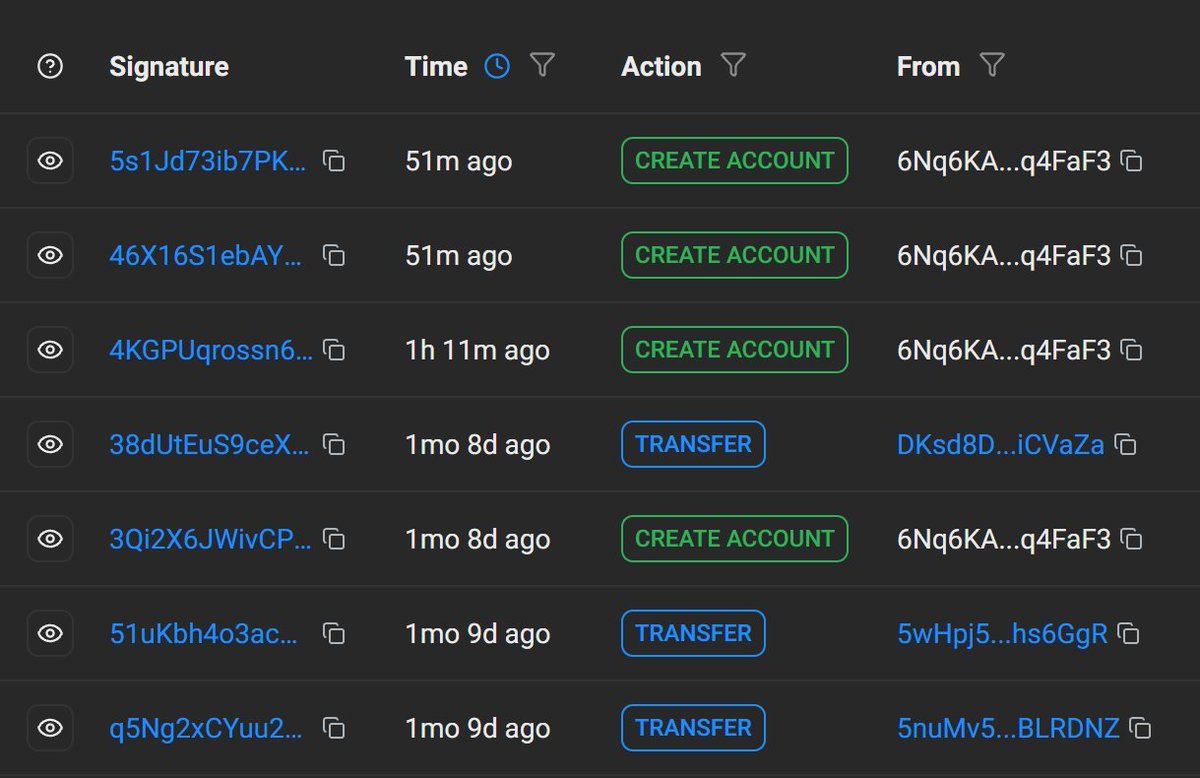Screen dimensions: 1200x778
Task: Select "1mo 8d ago" in 3Qi2X6JWivCP row
Action: coord(477,539)
